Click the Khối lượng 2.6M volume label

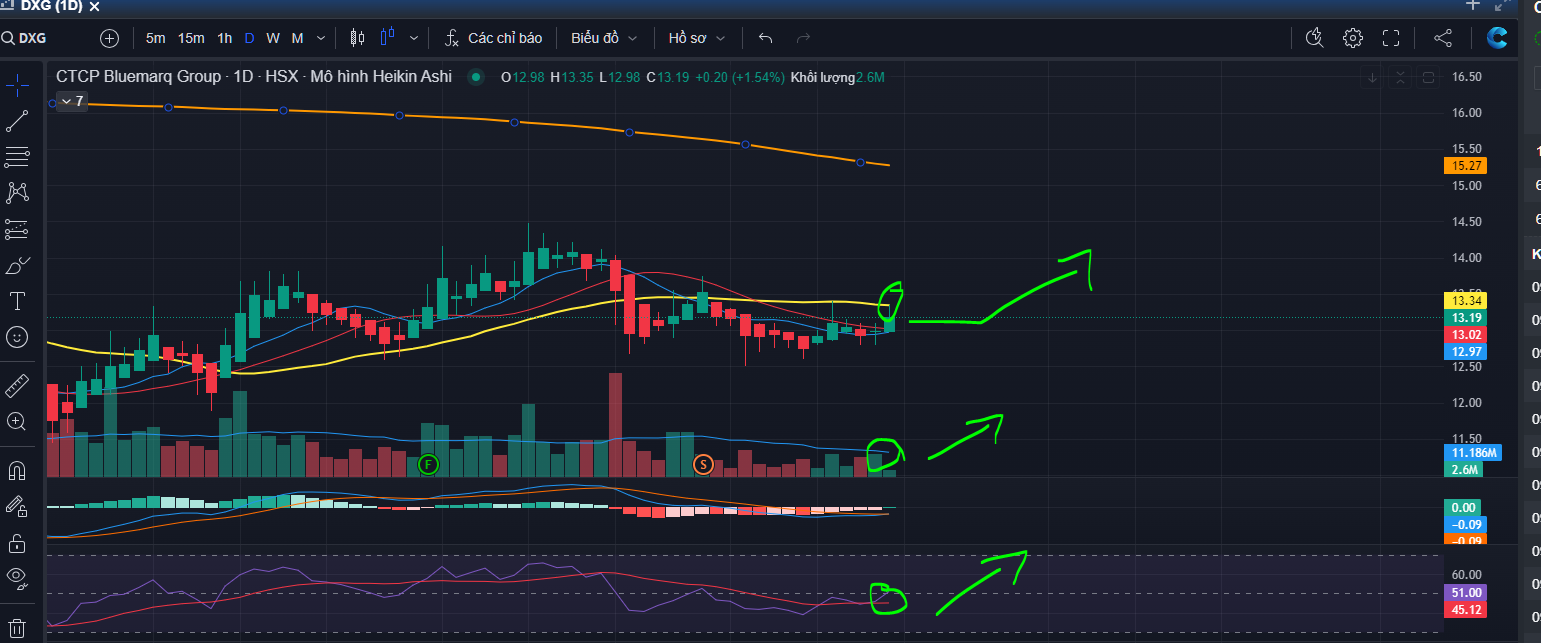pyautogui.click(x=837, y=77)
